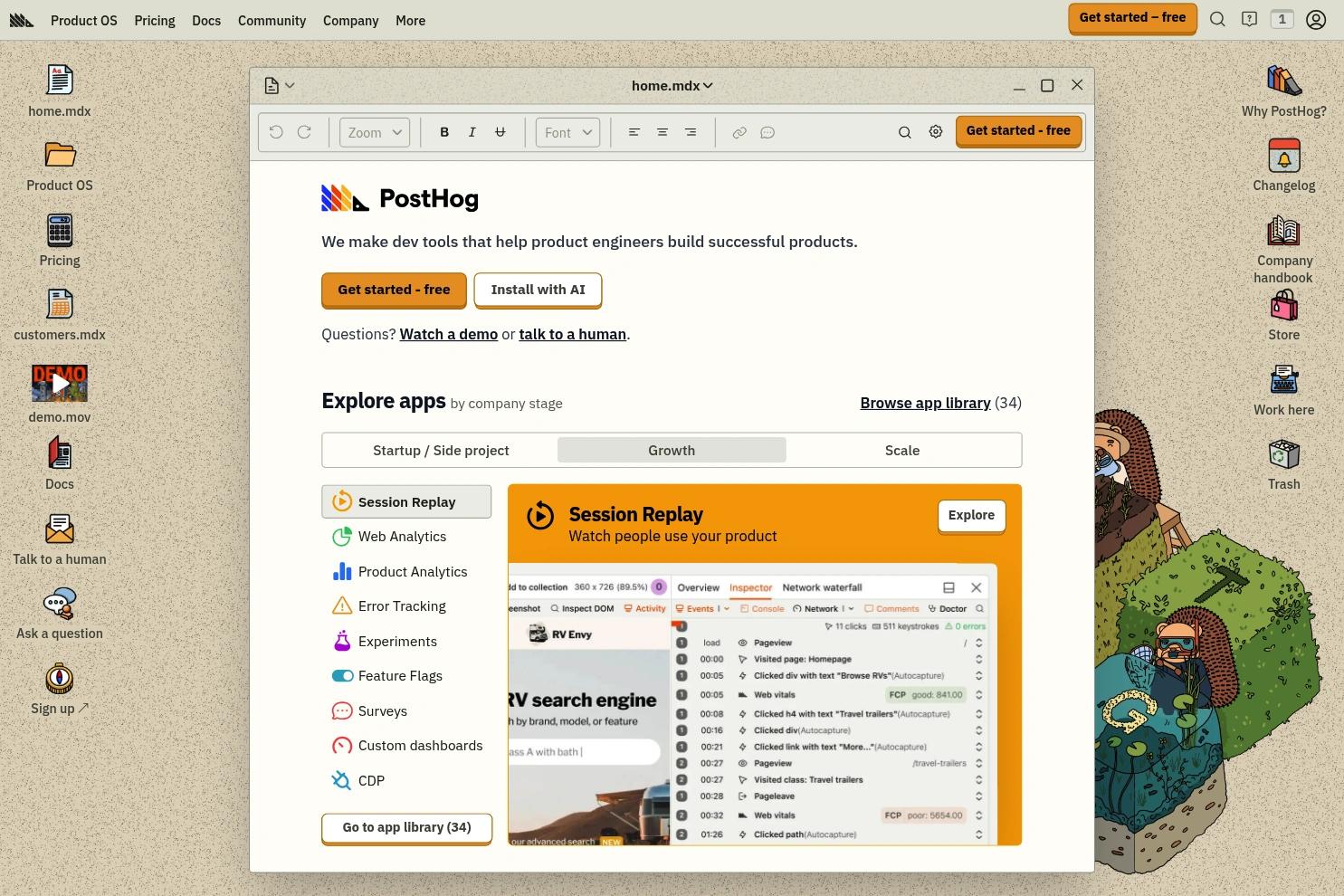Select Error Tracking in the apps list
This screenshot has width=1344, height=896.
[x=406, y=606]
